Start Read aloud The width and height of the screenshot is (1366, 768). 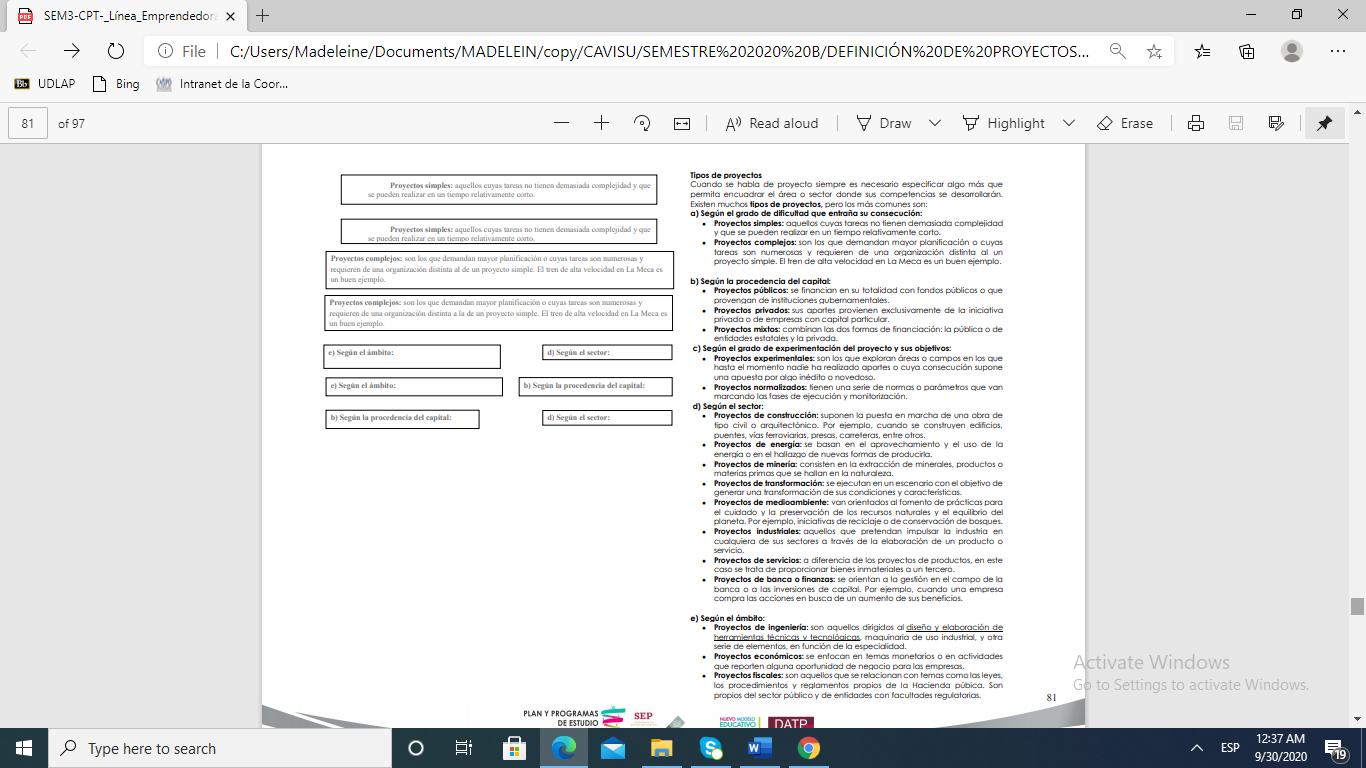pyautogui.click(x=772, y=123)
